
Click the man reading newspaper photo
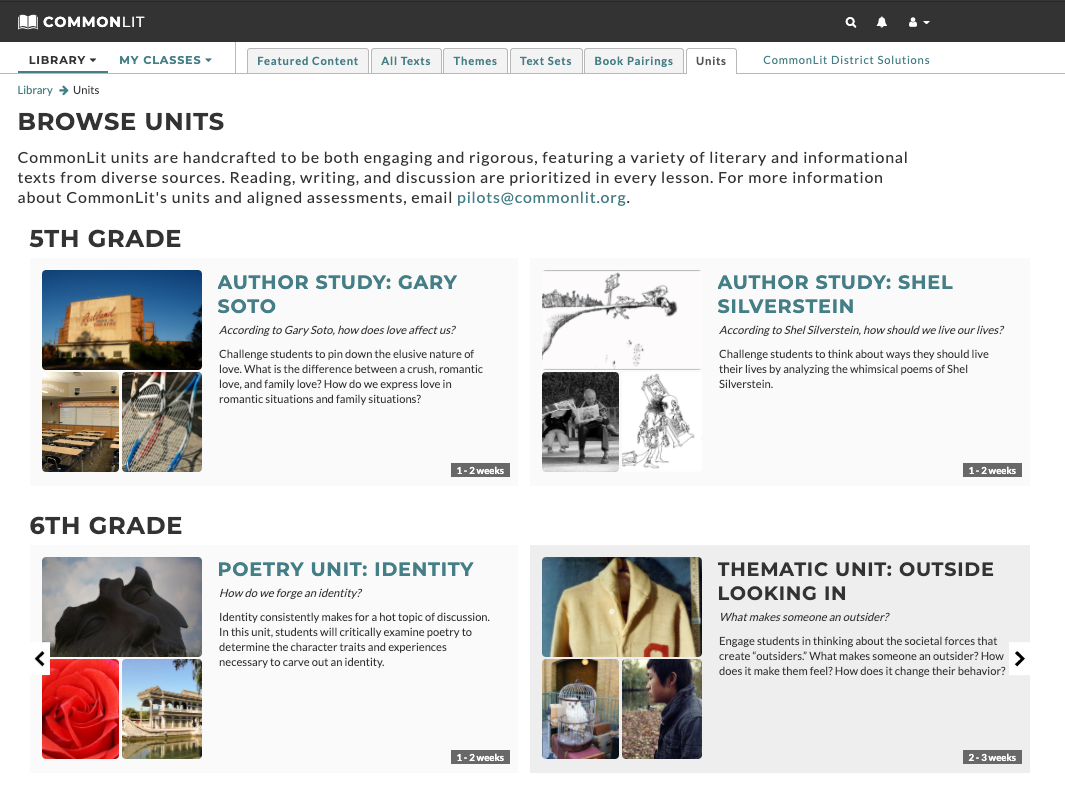[x=580, y=422]
